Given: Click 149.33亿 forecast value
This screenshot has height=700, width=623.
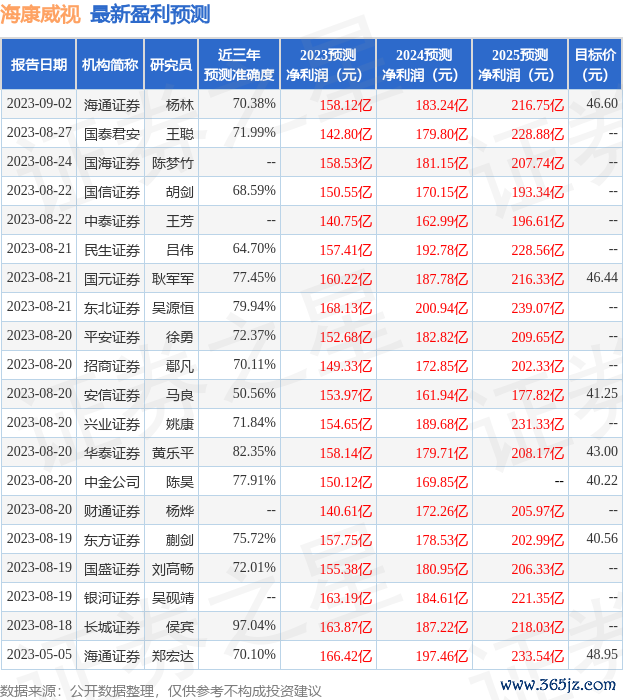Looking at the screenshot, I should [346, 367].
